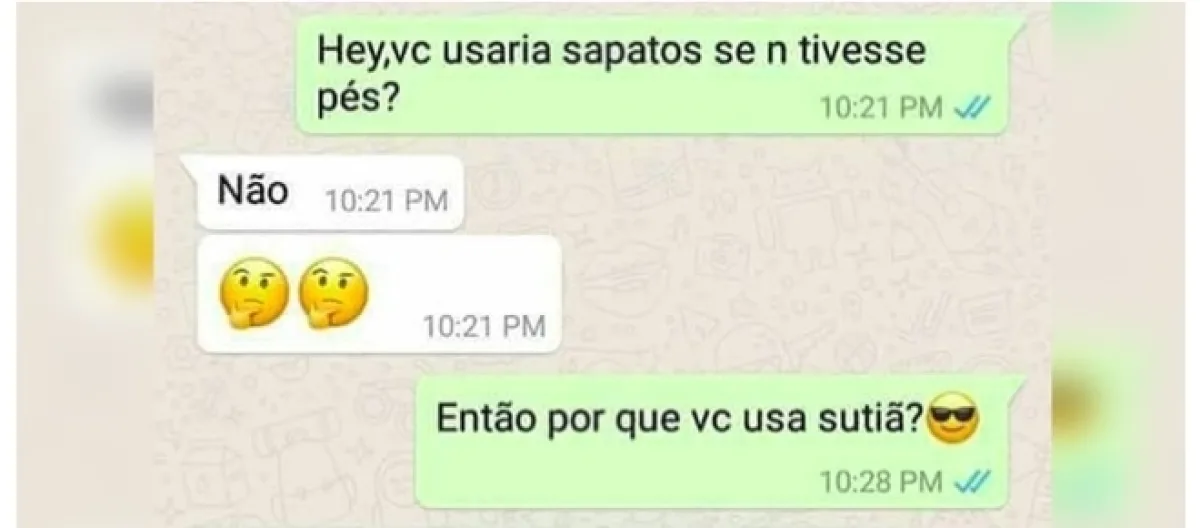Tap 10:21 PM timestamp on first green message
This screenshot has width=1200, height=528.
881,108
